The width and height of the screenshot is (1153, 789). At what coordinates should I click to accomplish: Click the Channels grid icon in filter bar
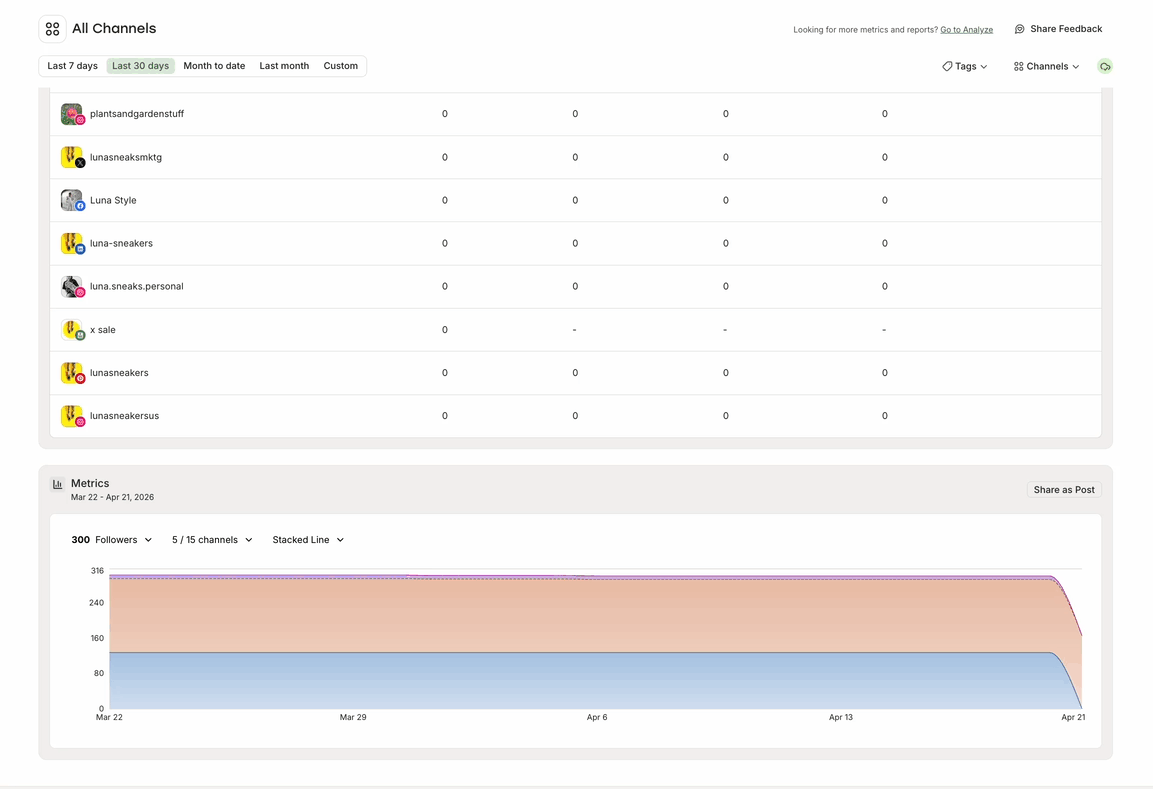coord(1018,66)
